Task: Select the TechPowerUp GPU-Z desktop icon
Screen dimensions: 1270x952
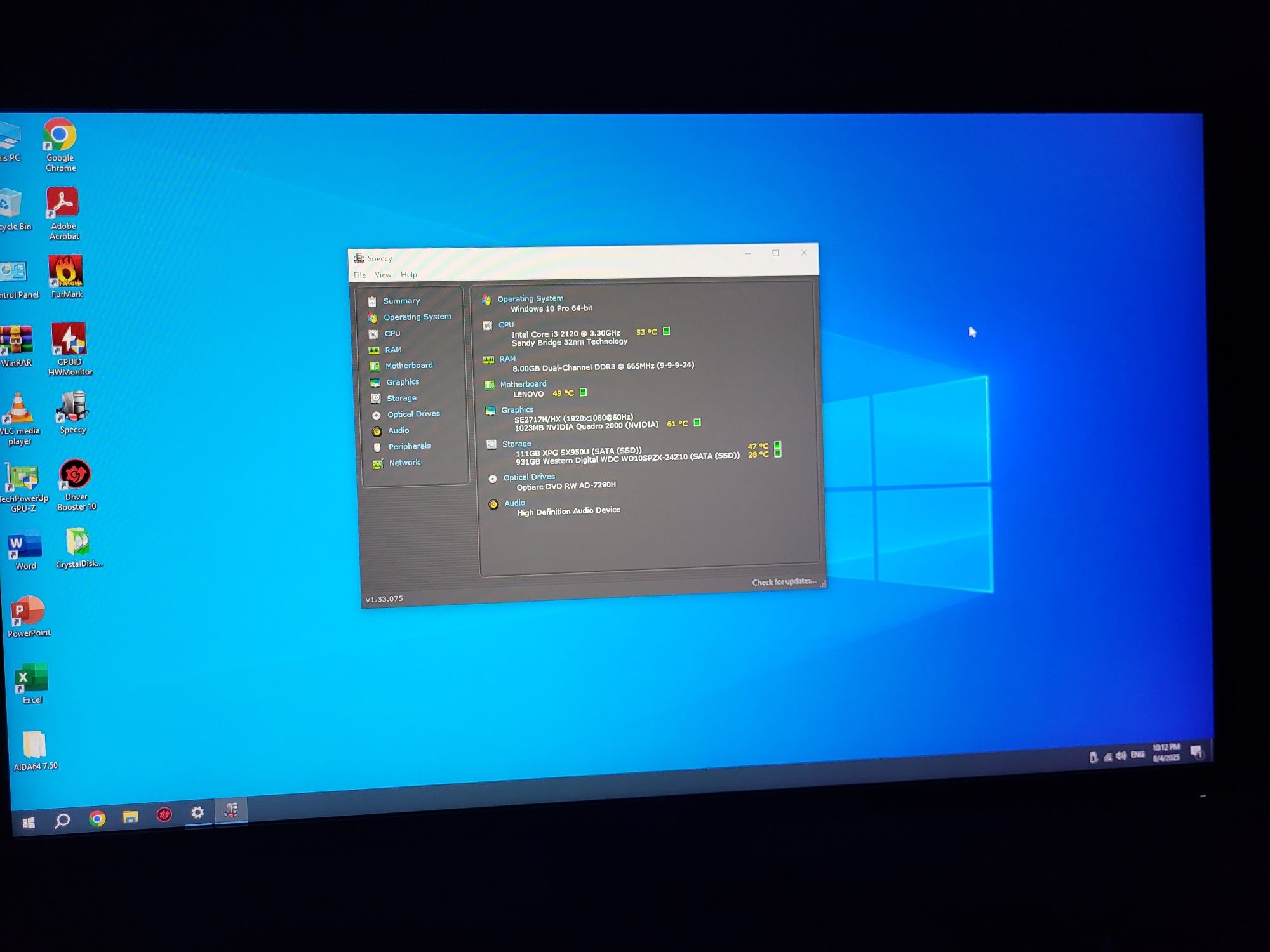Action: 23,487
